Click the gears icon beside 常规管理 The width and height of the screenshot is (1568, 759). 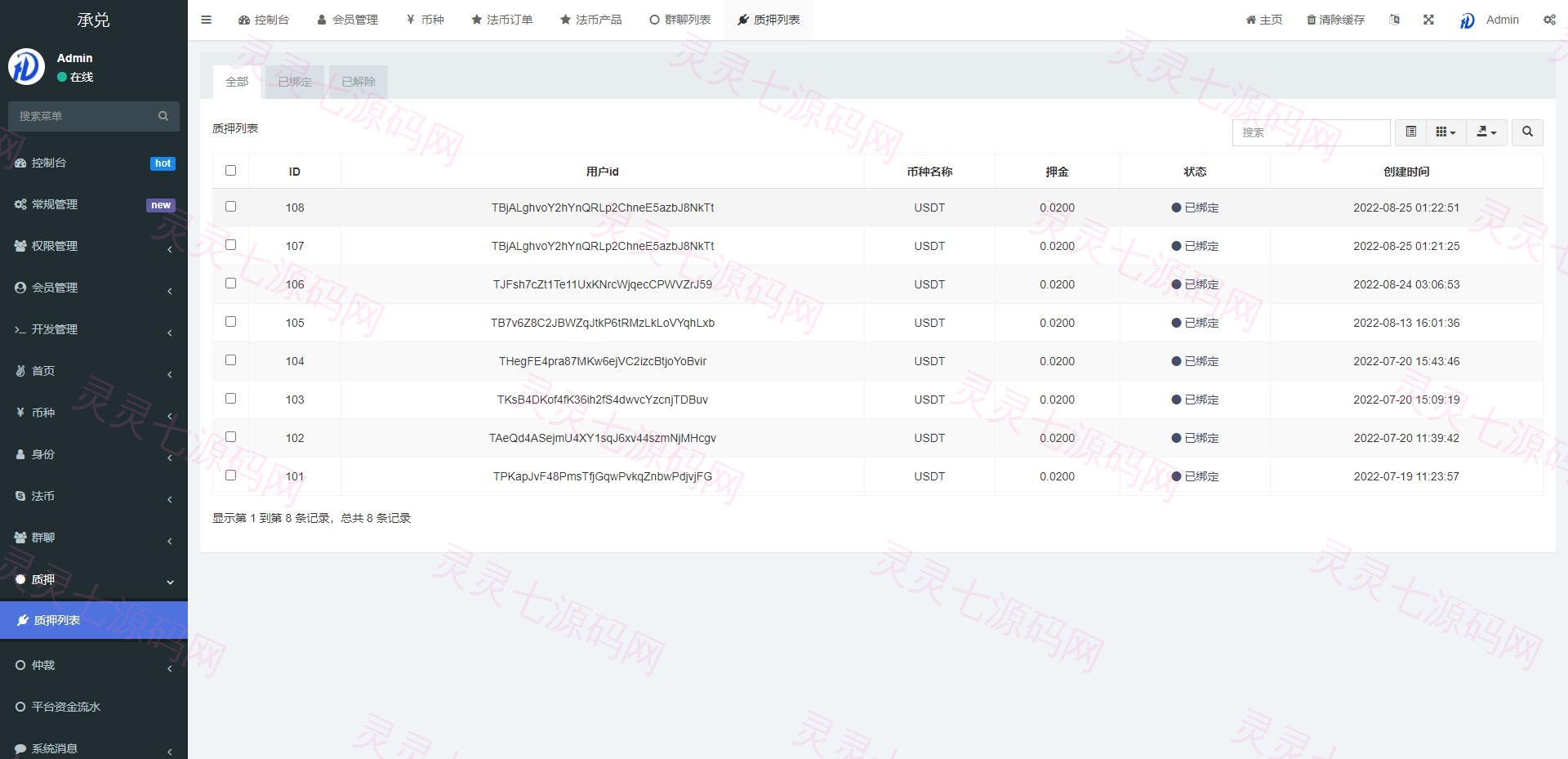point(20,204)
